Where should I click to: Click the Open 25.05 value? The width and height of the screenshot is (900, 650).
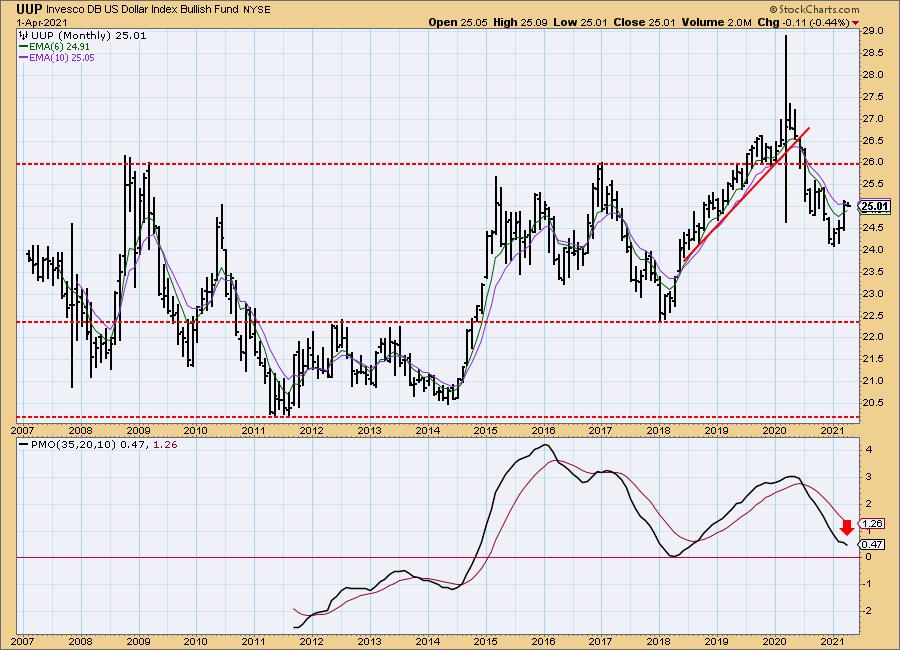458,22
